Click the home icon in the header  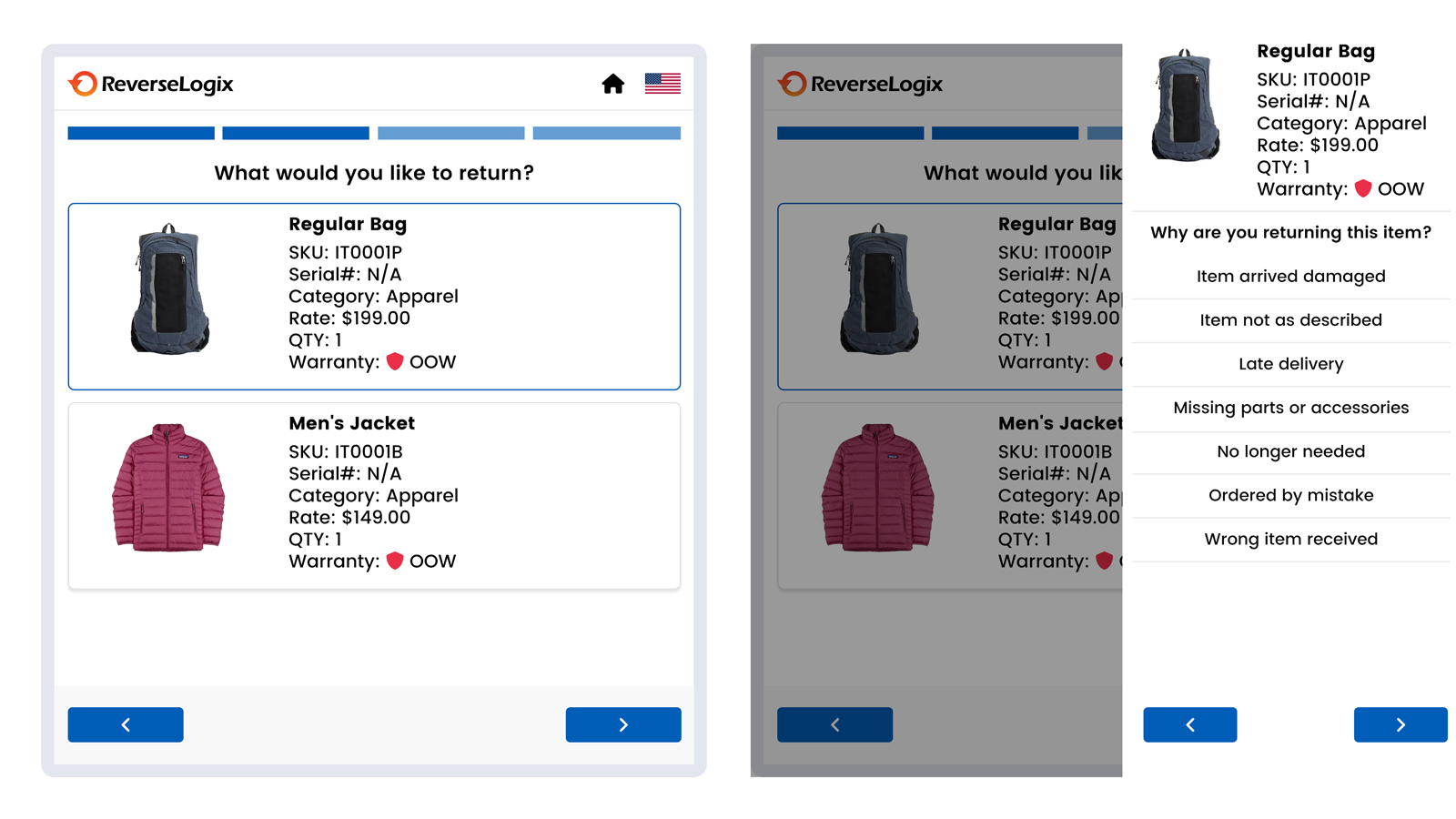point(612,84)
